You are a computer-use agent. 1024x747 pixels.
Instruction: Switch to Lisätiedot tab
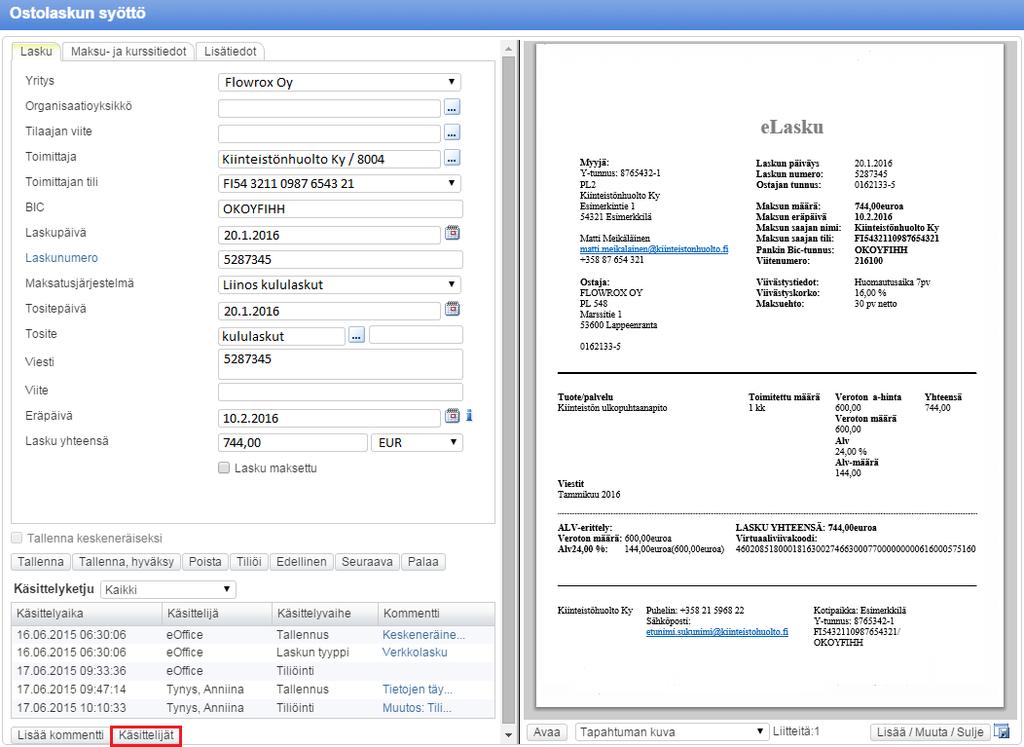click(230, 52)
